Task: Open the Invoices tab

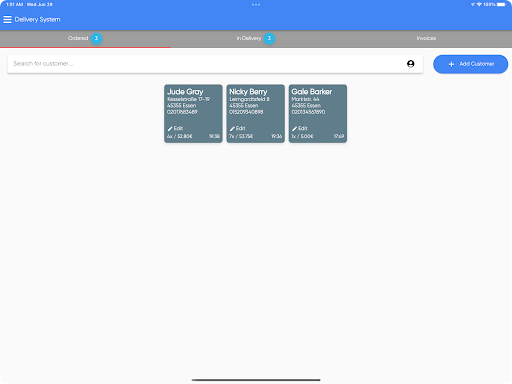Action: 426,38
